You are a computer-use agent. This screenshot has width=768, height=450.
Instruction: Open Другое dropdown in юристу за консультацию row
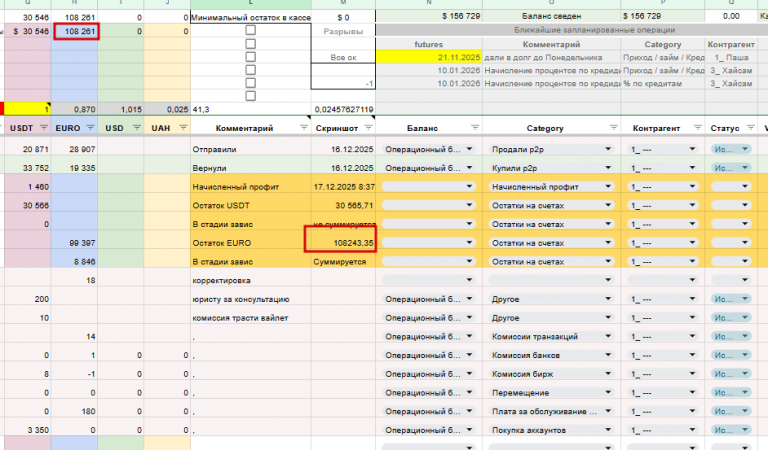pyautogui.click(x=607, y=299)
